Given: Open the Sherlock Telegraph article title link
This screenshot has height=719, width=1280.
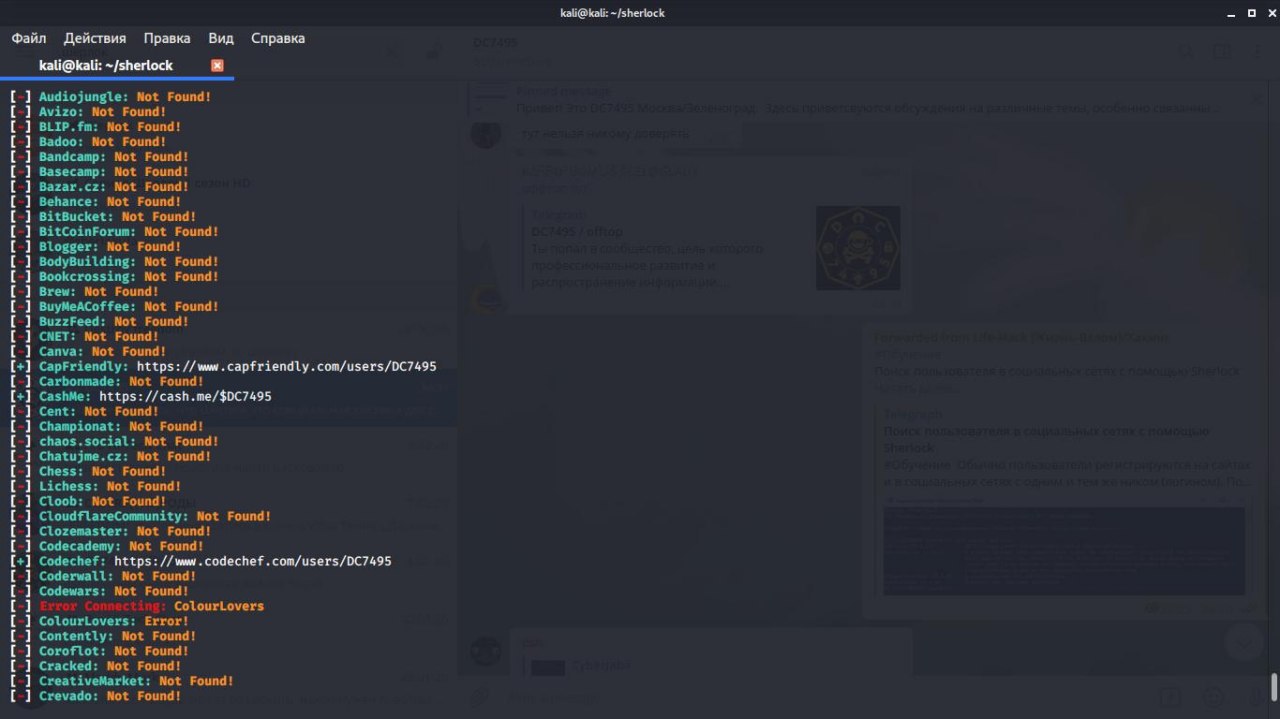Looking at the screenshot, I should 1046,439.
